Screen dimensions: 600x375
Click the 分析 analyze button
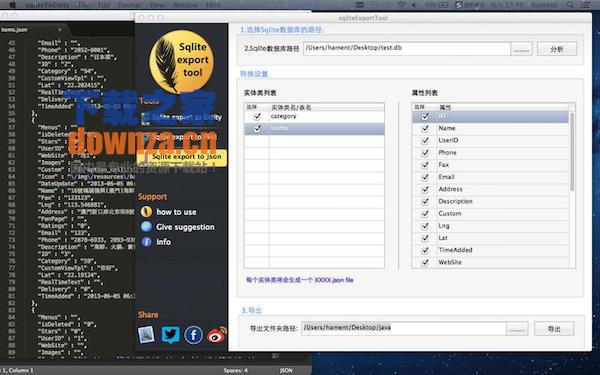pyautogui.click(x=557, y=49)
